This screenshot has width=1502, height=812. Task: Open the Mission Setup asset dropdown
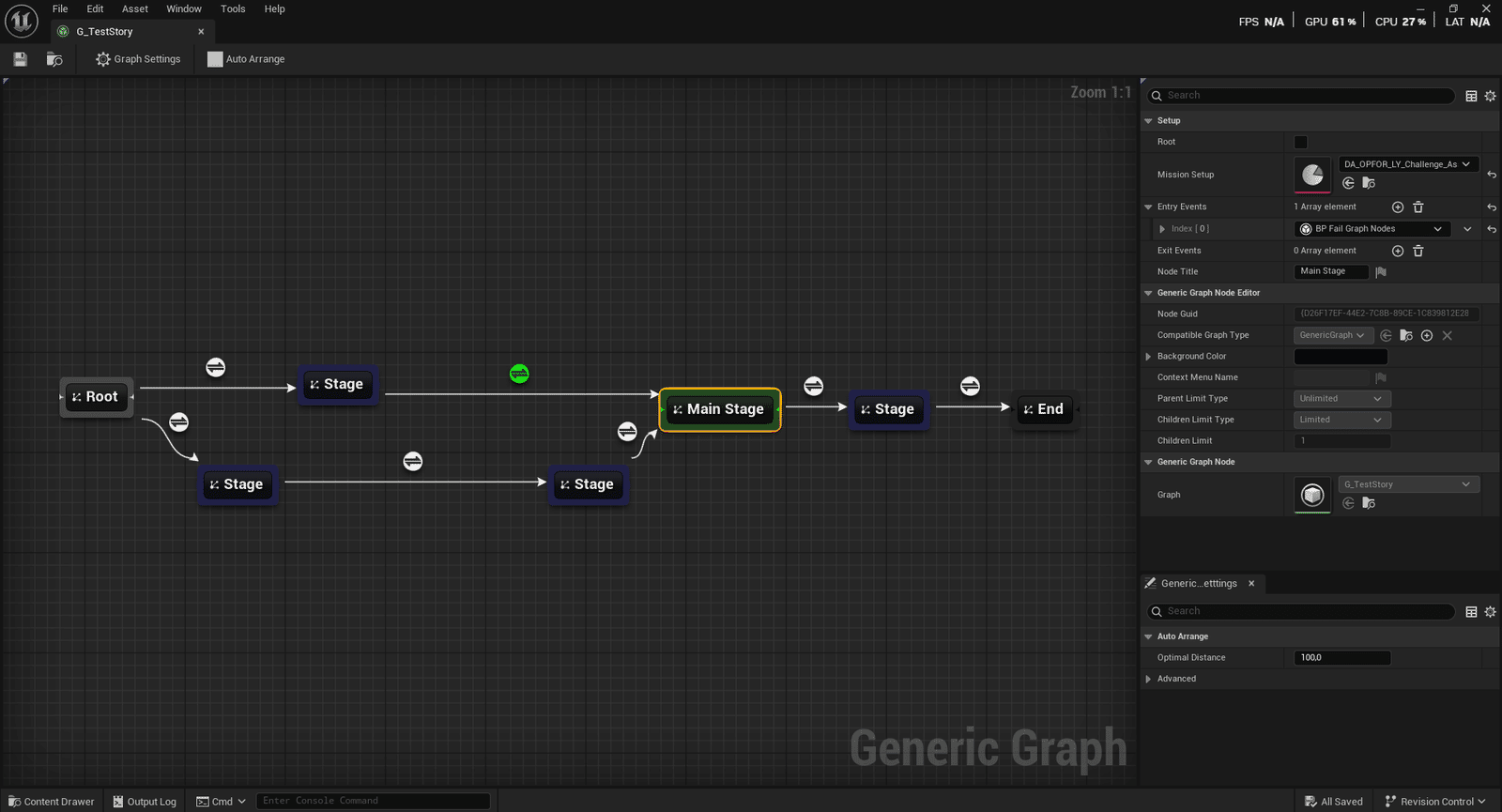1409,164
